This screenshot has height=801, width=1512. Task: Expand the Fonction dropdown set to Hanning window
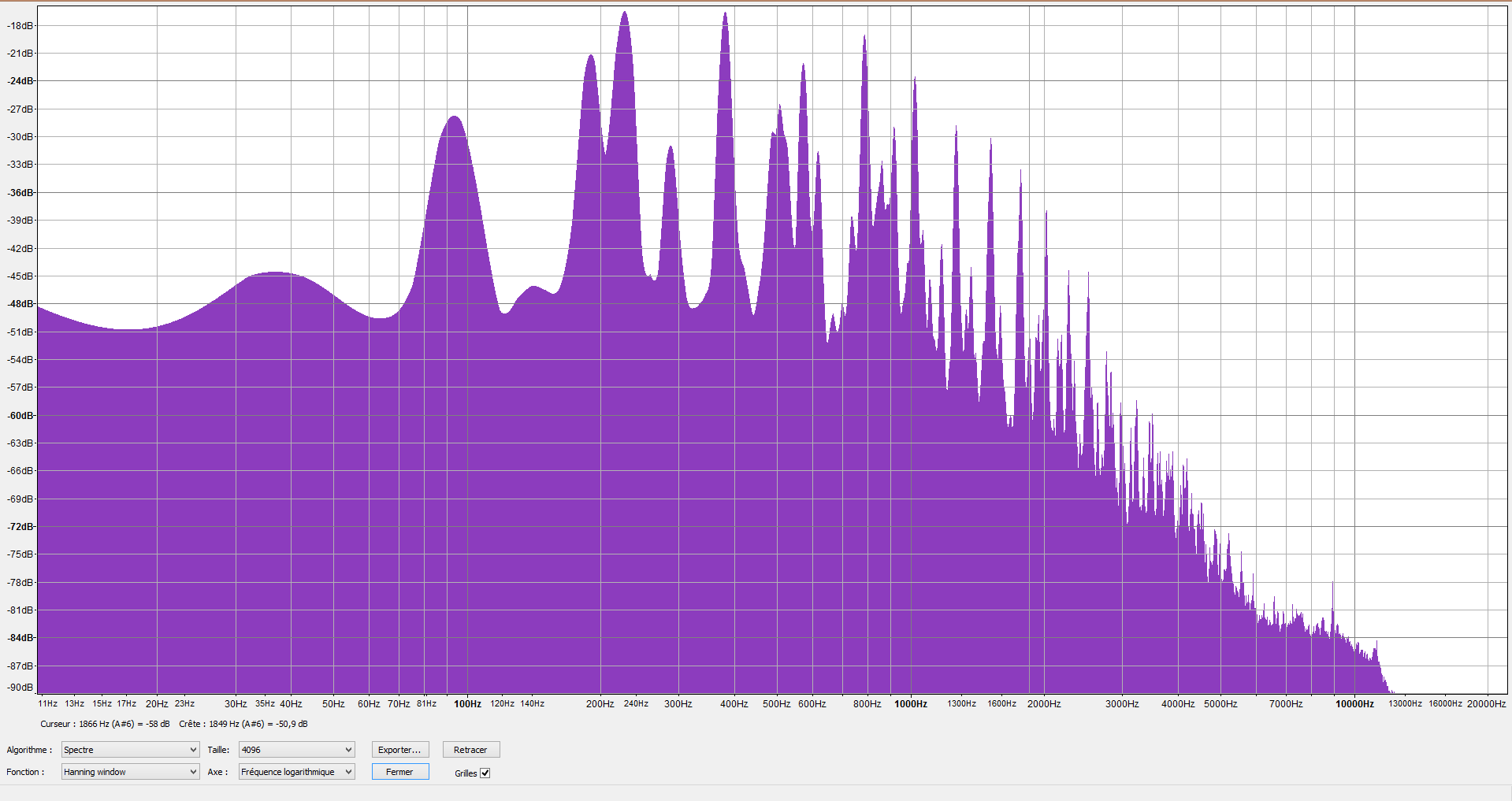pos(130,772)
